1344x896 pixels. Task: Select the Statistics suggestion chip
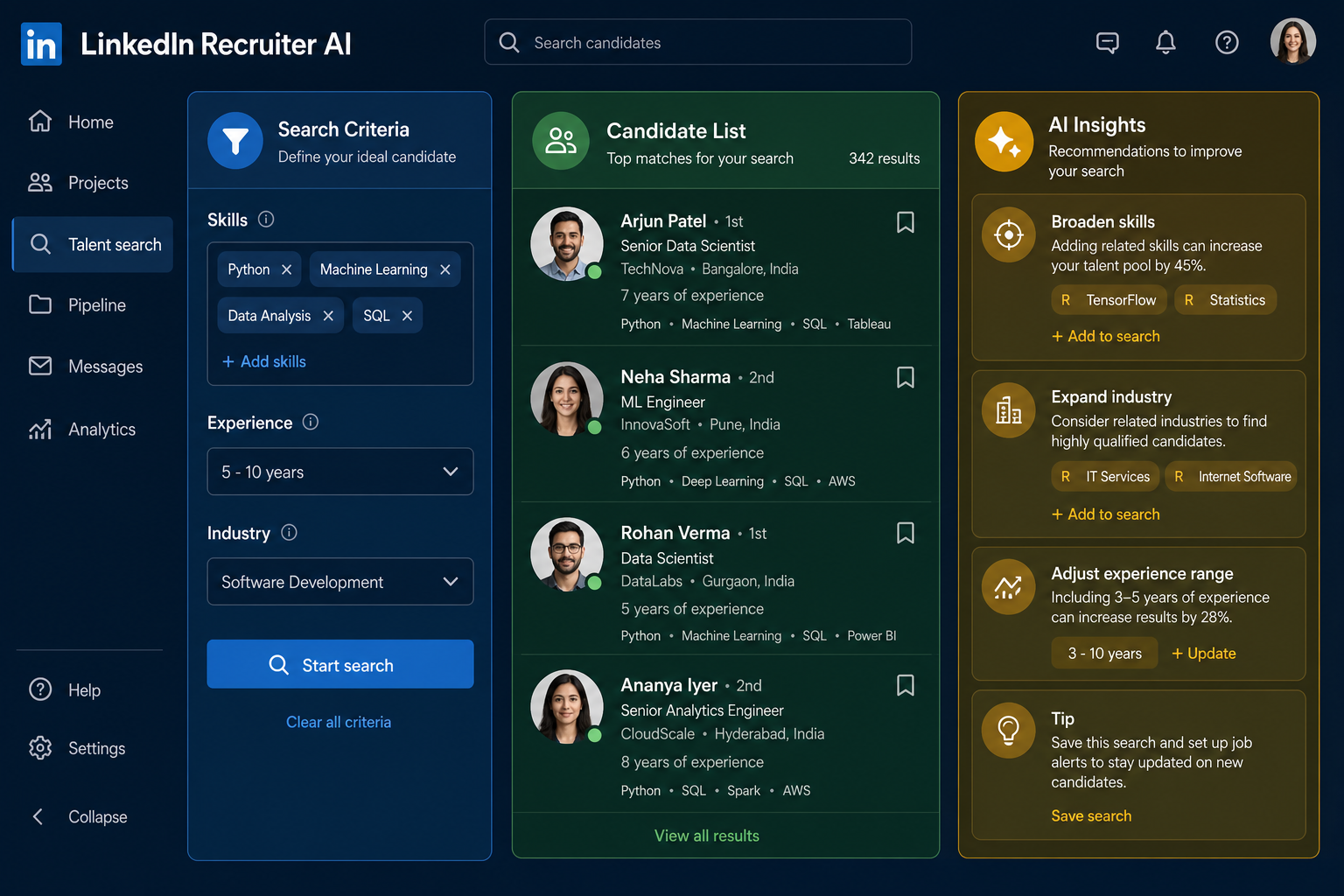[1226, 300]
